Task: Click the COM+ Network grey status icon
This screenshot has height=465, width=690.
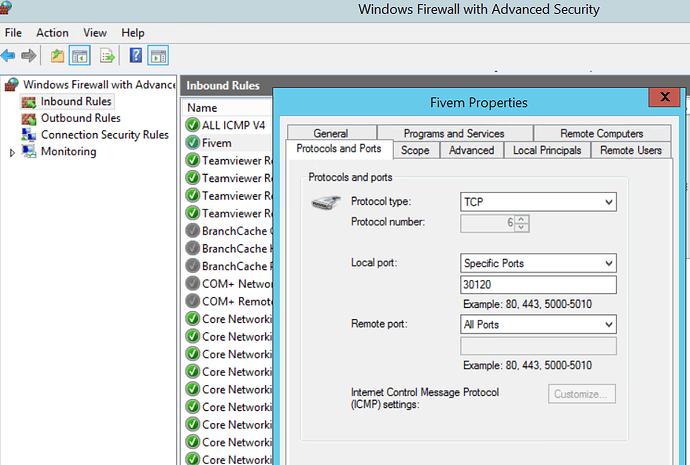Action: pos(192,283)
